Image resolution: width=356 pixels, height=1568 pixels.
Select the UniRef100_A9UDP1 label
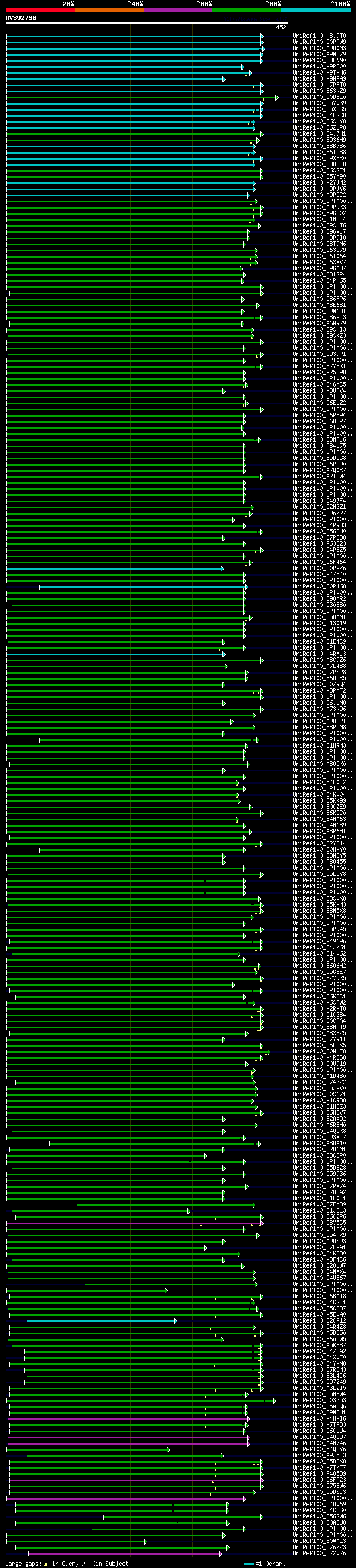pos(319,721)
